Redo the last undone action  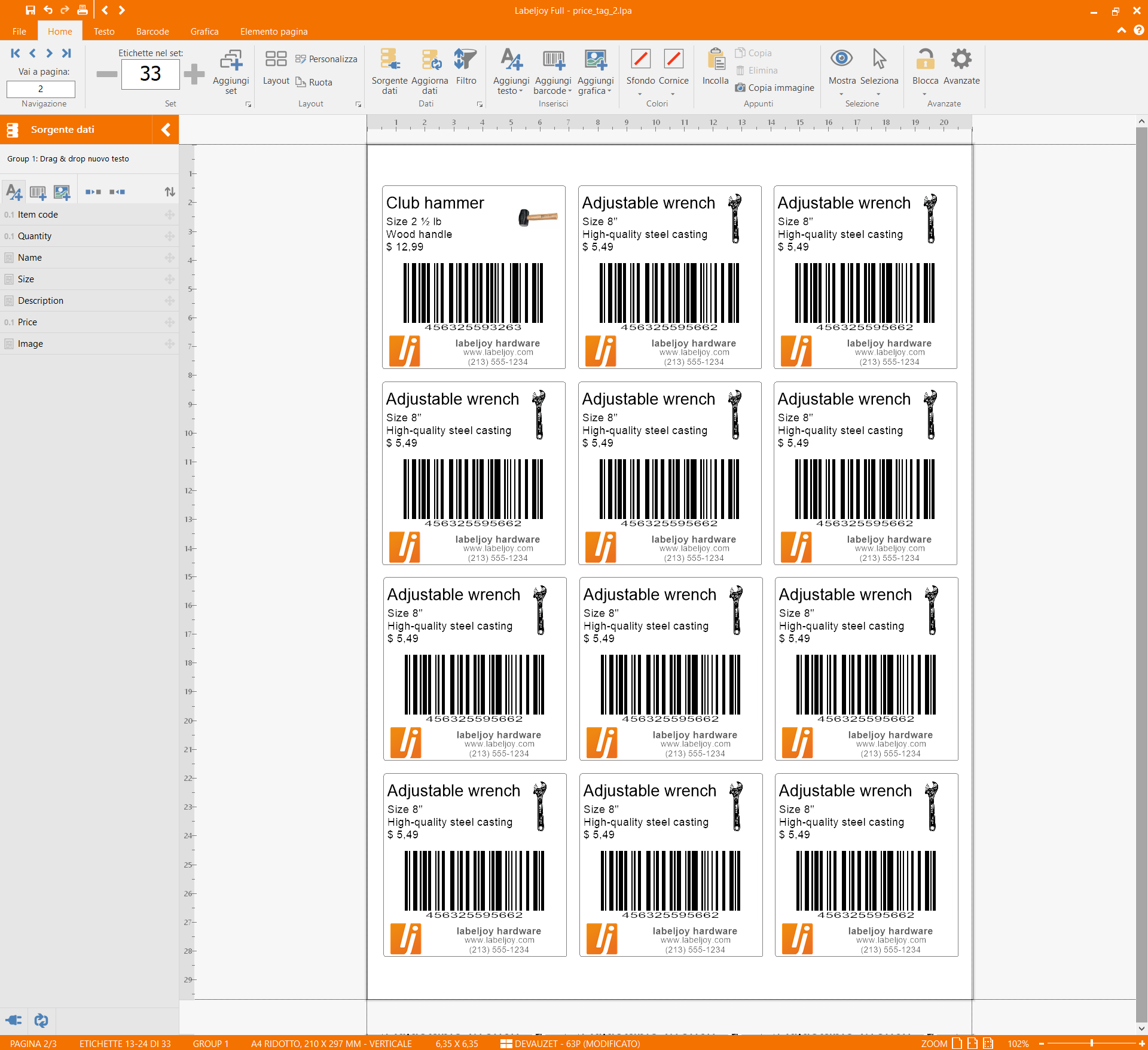click(65, 10)
